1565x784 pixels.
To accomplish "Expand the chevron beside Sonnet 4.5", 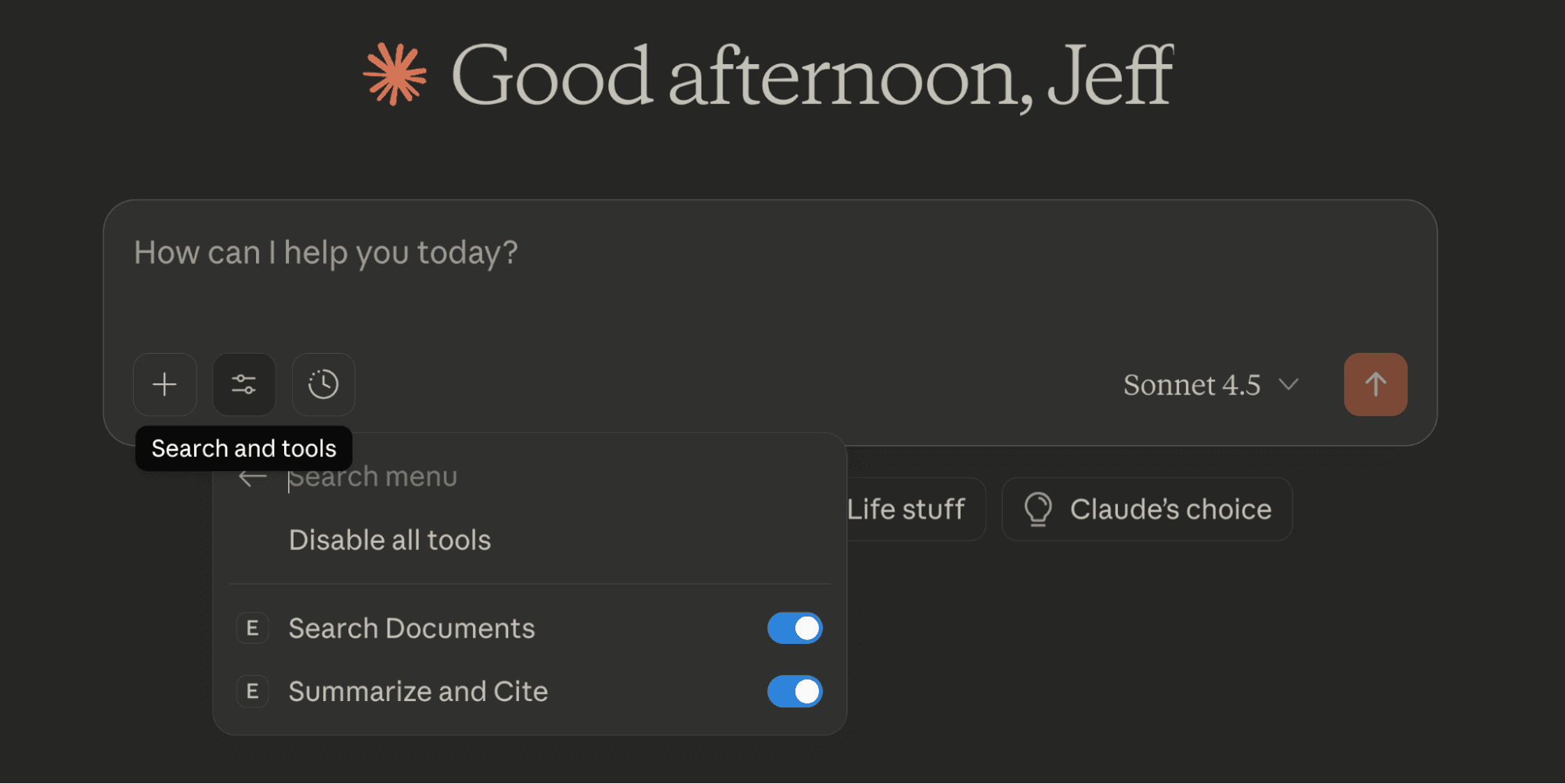I will [x=1289, y=384].
